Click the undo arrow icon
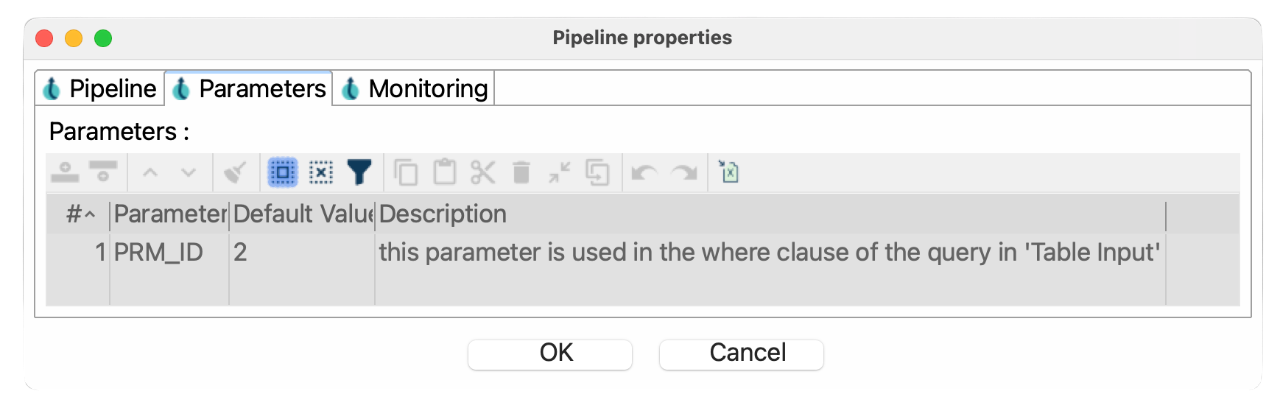This screenshot has height=413, width=1280. pyautogui.click(x=644, y=173)
